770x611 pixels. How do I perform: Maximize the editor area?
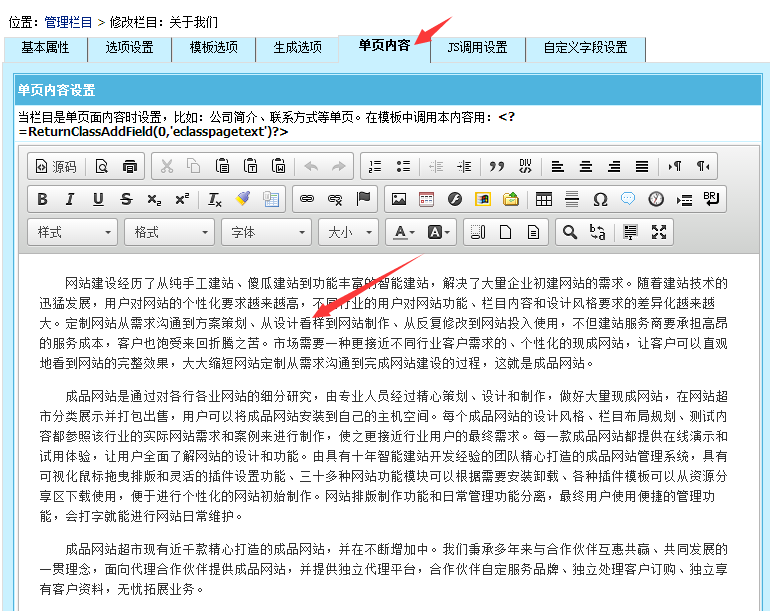click(x=659, y=232)
